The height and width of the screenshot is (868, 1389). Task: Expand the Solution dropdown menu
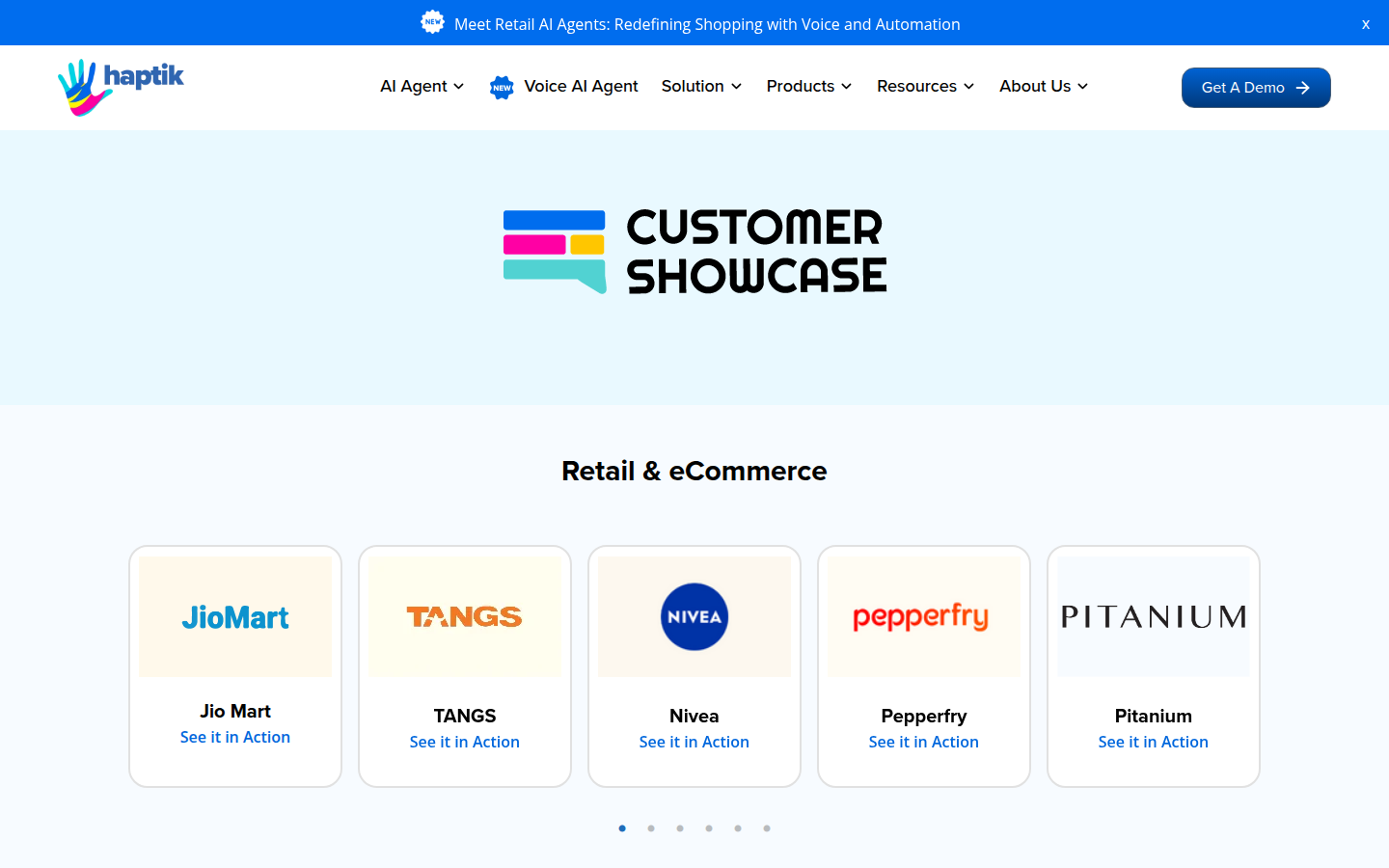pos(701,87)
